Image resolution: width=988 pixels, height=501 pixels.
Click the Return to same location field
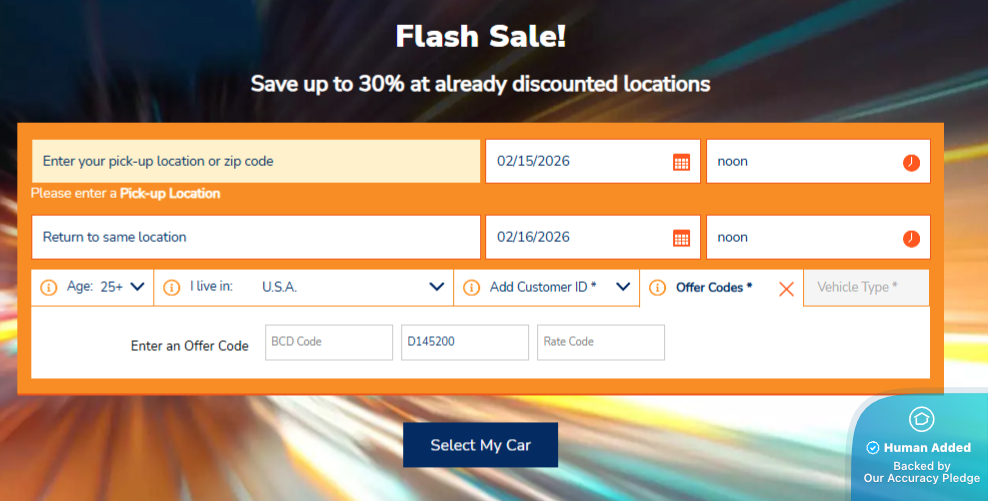[x=256, y=238]
